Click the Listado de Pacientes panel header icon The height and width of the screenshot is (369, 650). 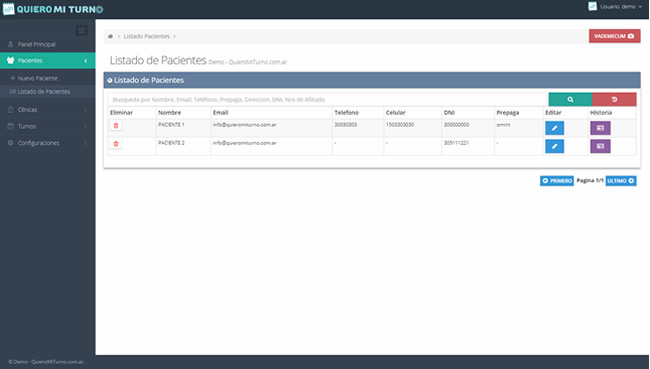(x=110, y=80)
